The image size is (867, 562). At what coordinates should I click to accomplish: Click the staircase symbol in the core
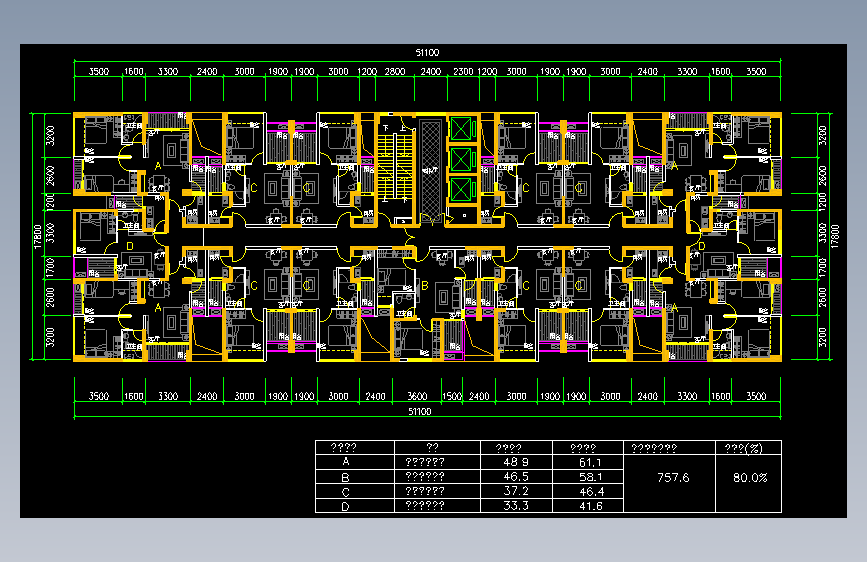(395, 165)
